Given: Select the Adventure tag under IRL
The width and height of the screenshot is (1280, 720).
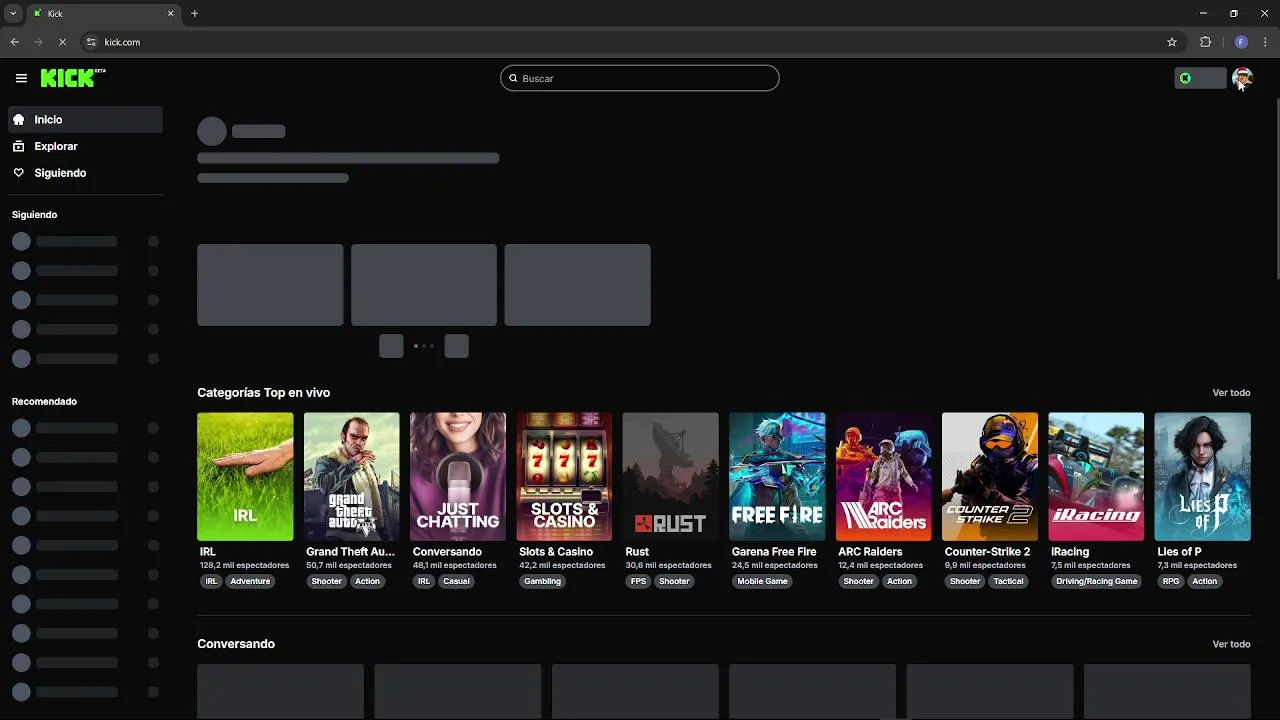Looking at the screenshot, I should [x=250, y=581].
